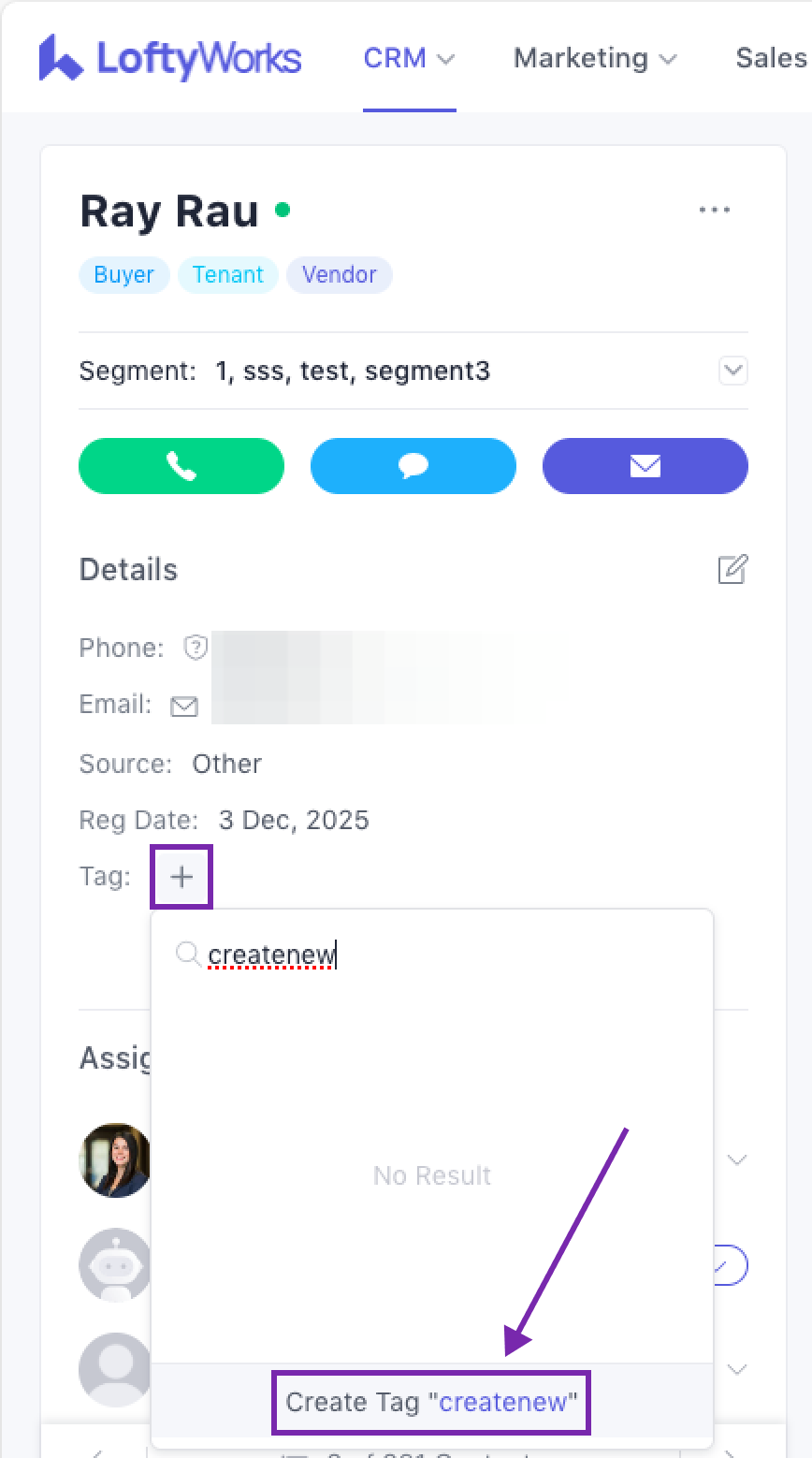Click Create Tag "createnew" button
Image resolution: width=812 pixels, height=1458 pixels.
click(431, 1402)
